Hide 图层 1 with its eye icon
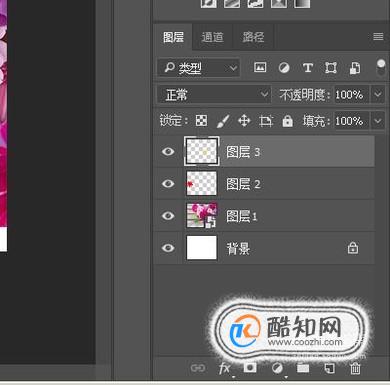Screen dimensions: 390x385 point(168,216)
